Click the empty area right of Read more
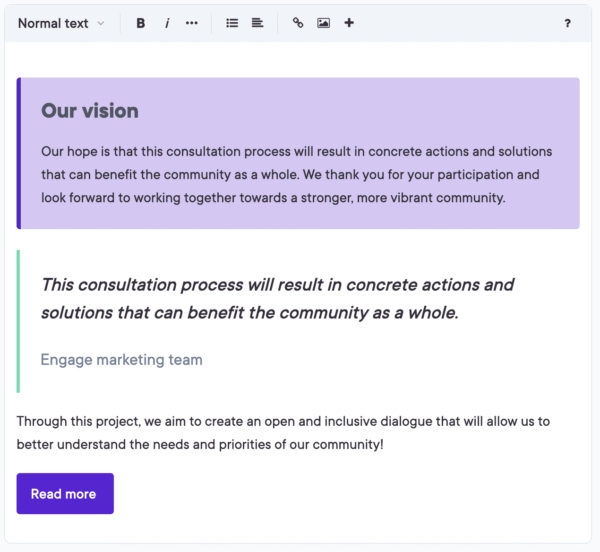This screenshot has height=552, width=600. pos(350,494)
